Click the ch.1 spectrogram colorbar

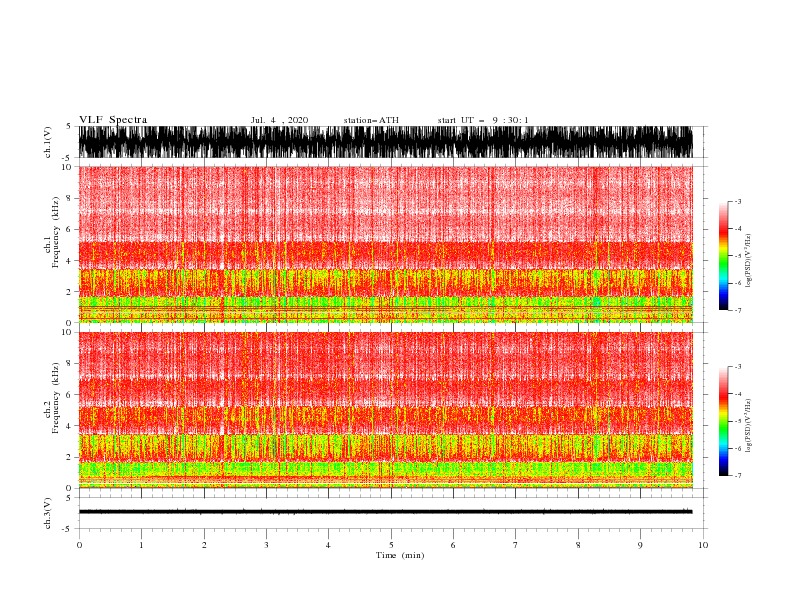pos(724,256)
